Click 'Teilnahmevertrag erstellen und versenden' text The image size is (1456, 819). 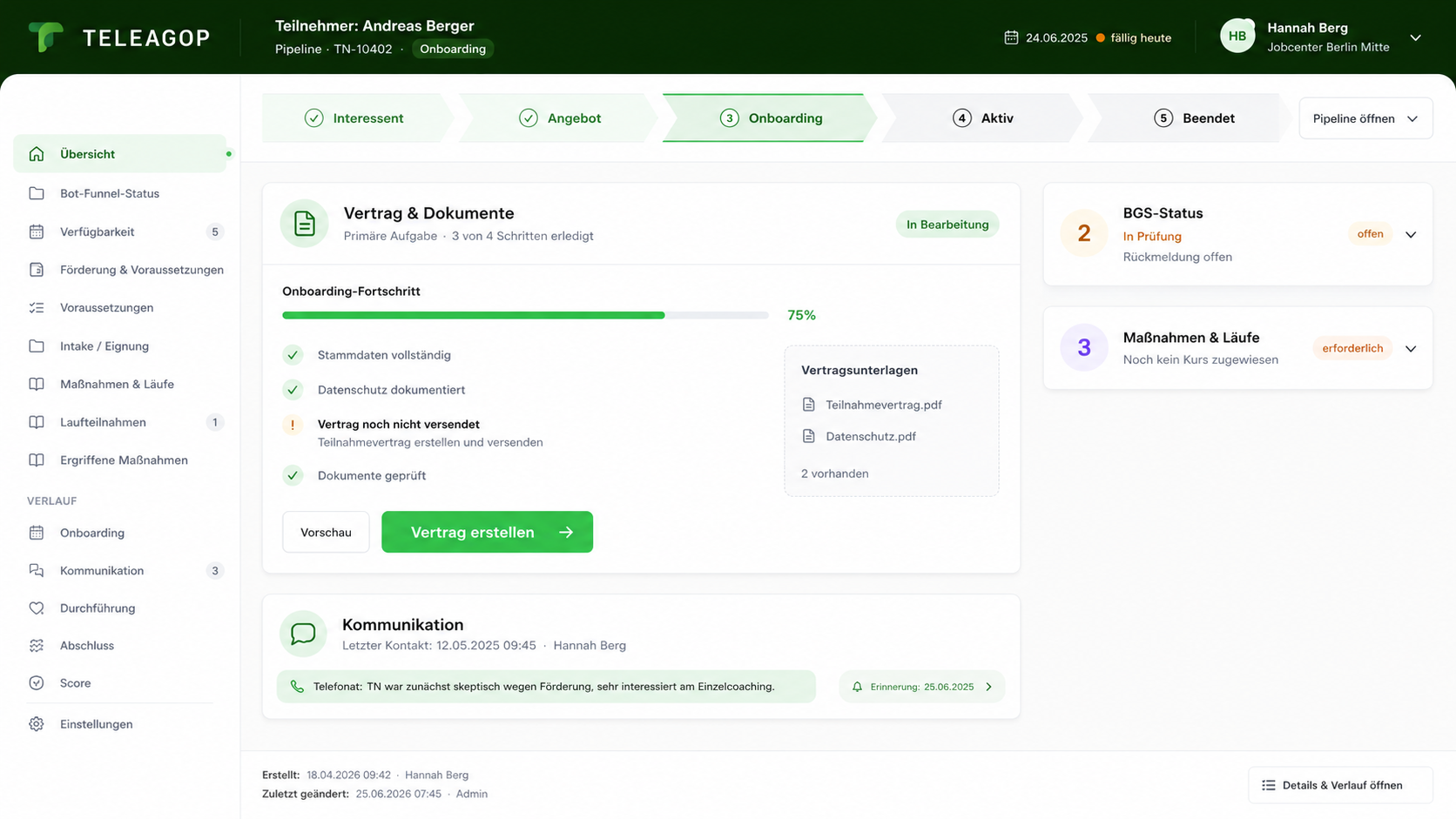point(430,442)
